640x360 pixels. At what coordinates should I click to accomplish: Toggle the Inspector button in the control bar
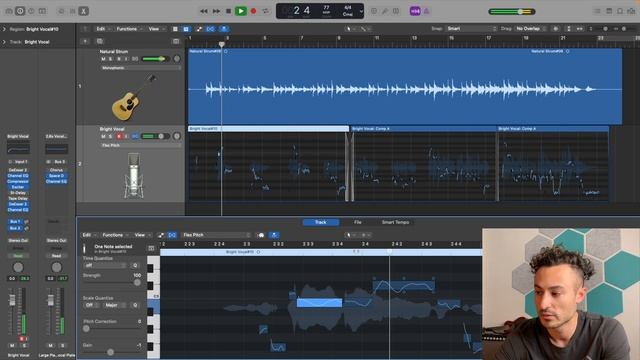(x=20, y=11)
